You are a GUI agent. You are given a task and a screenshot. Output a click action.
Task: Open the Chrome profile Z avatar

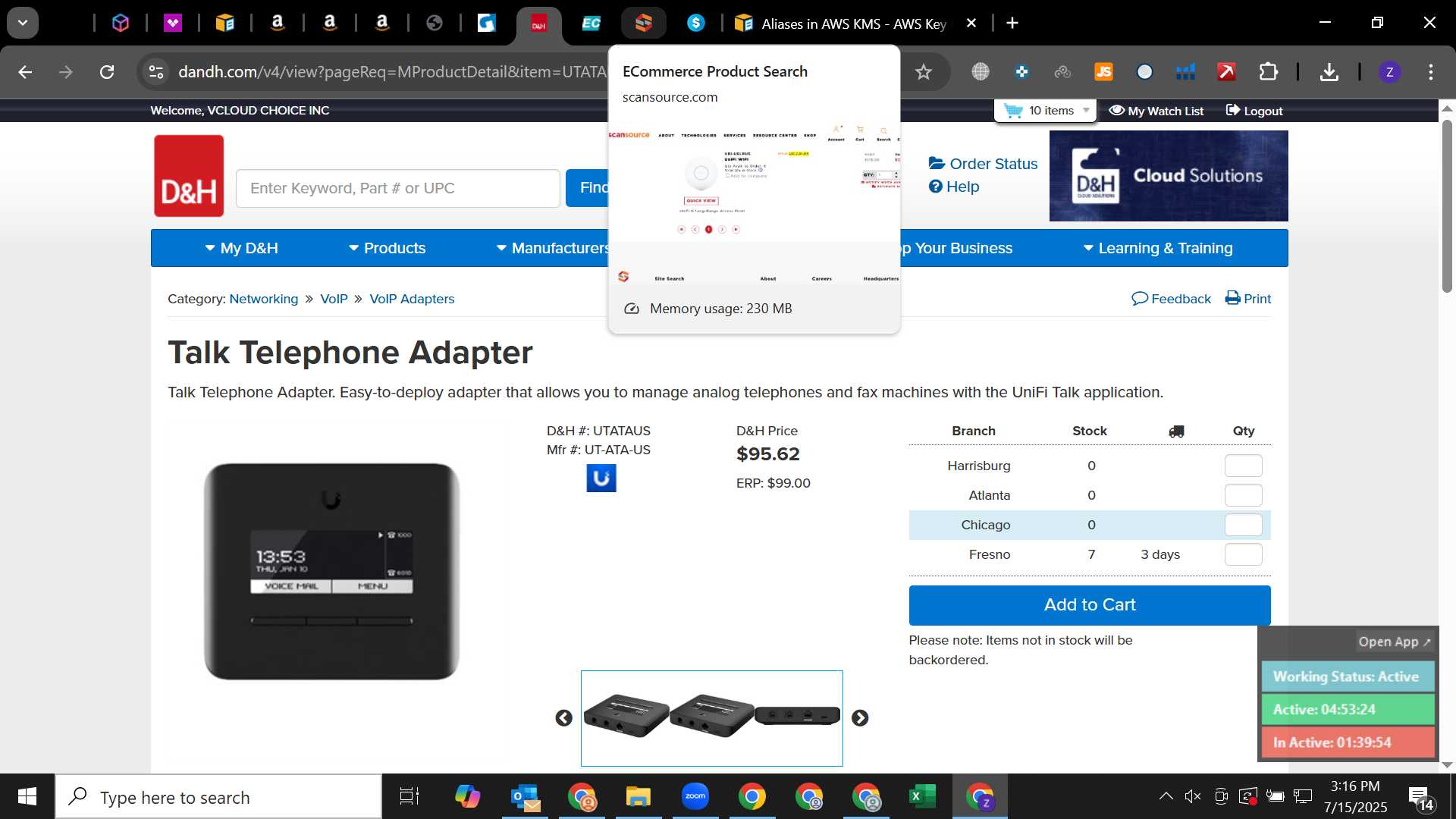(1389, 72)
